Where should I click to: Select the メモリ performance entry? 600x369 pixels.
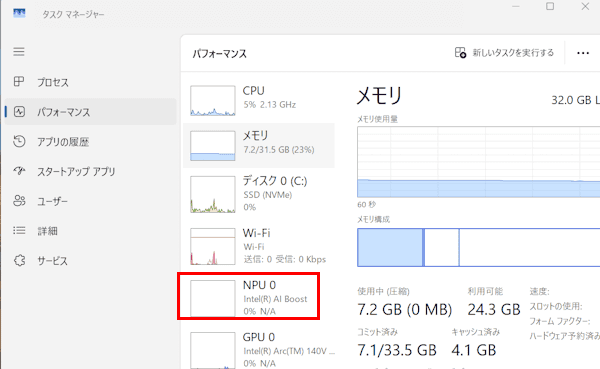tap(259, 145)
